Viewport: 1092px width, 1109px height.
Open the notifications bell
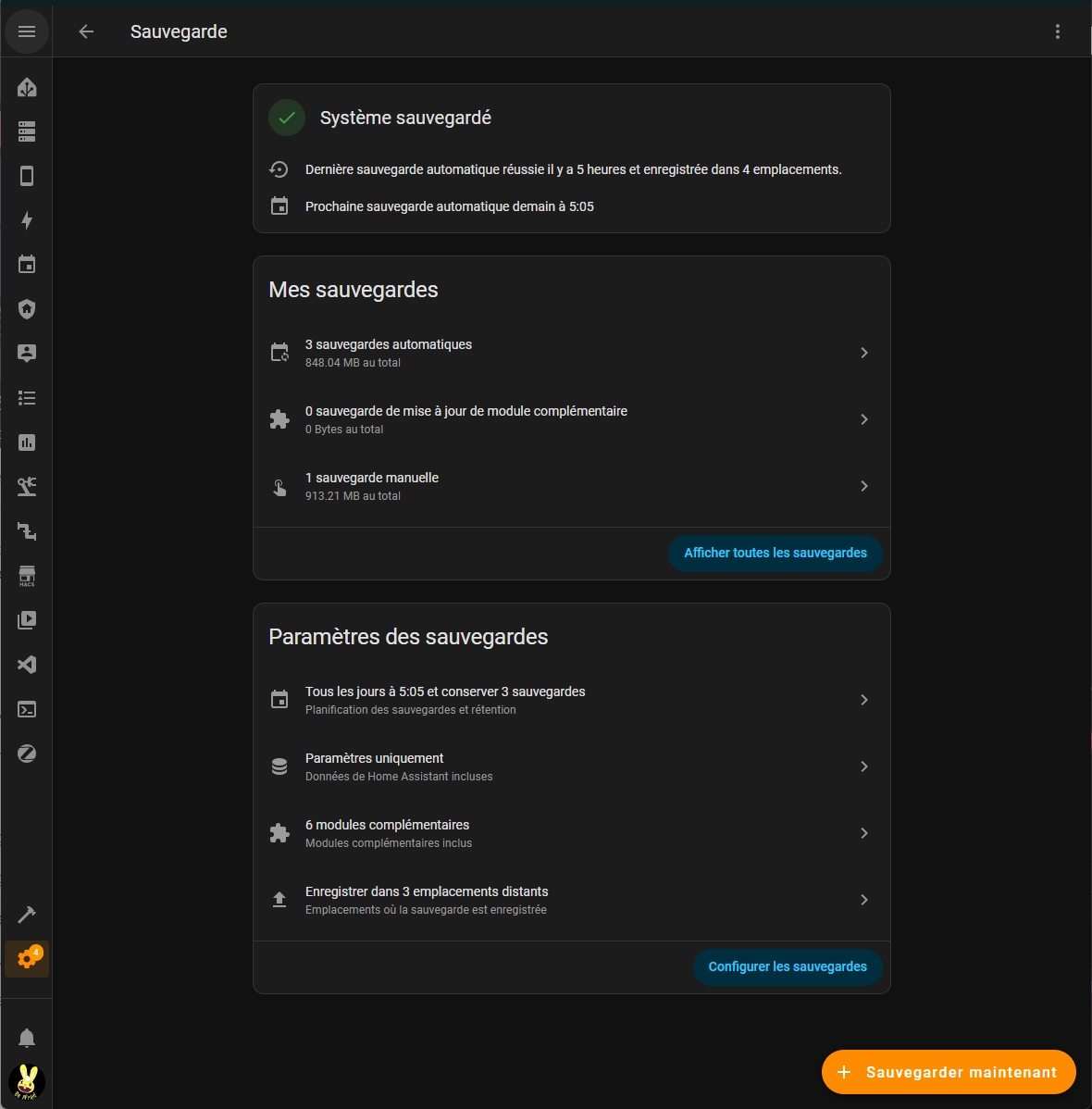pyautogui.click(x=26, y=1038)
